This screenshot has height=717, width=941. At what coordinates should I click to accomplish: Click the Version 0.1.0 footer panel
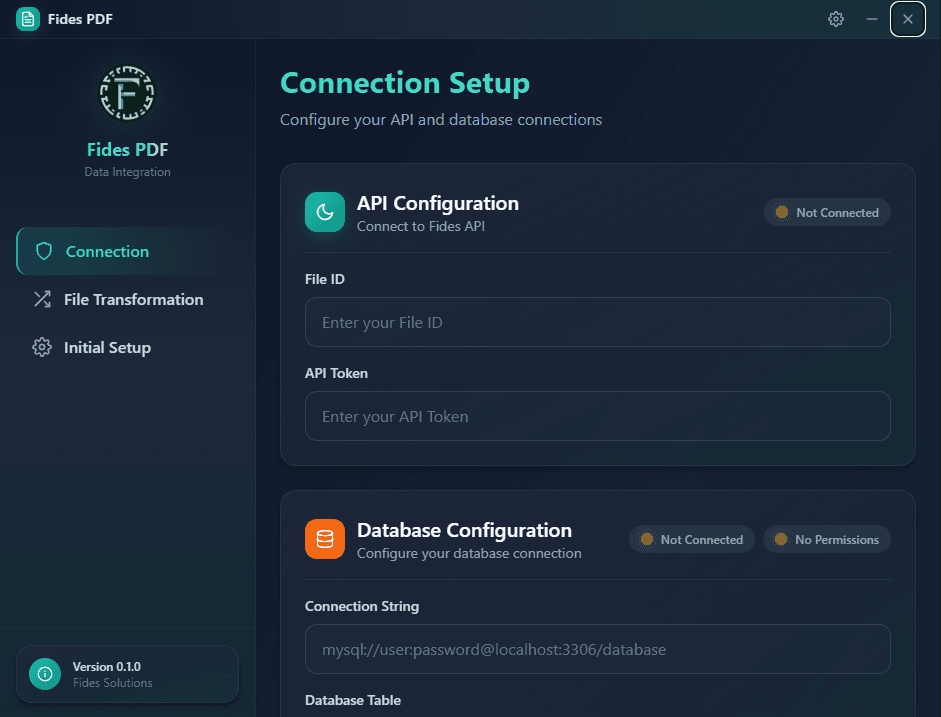pos(127,674)
